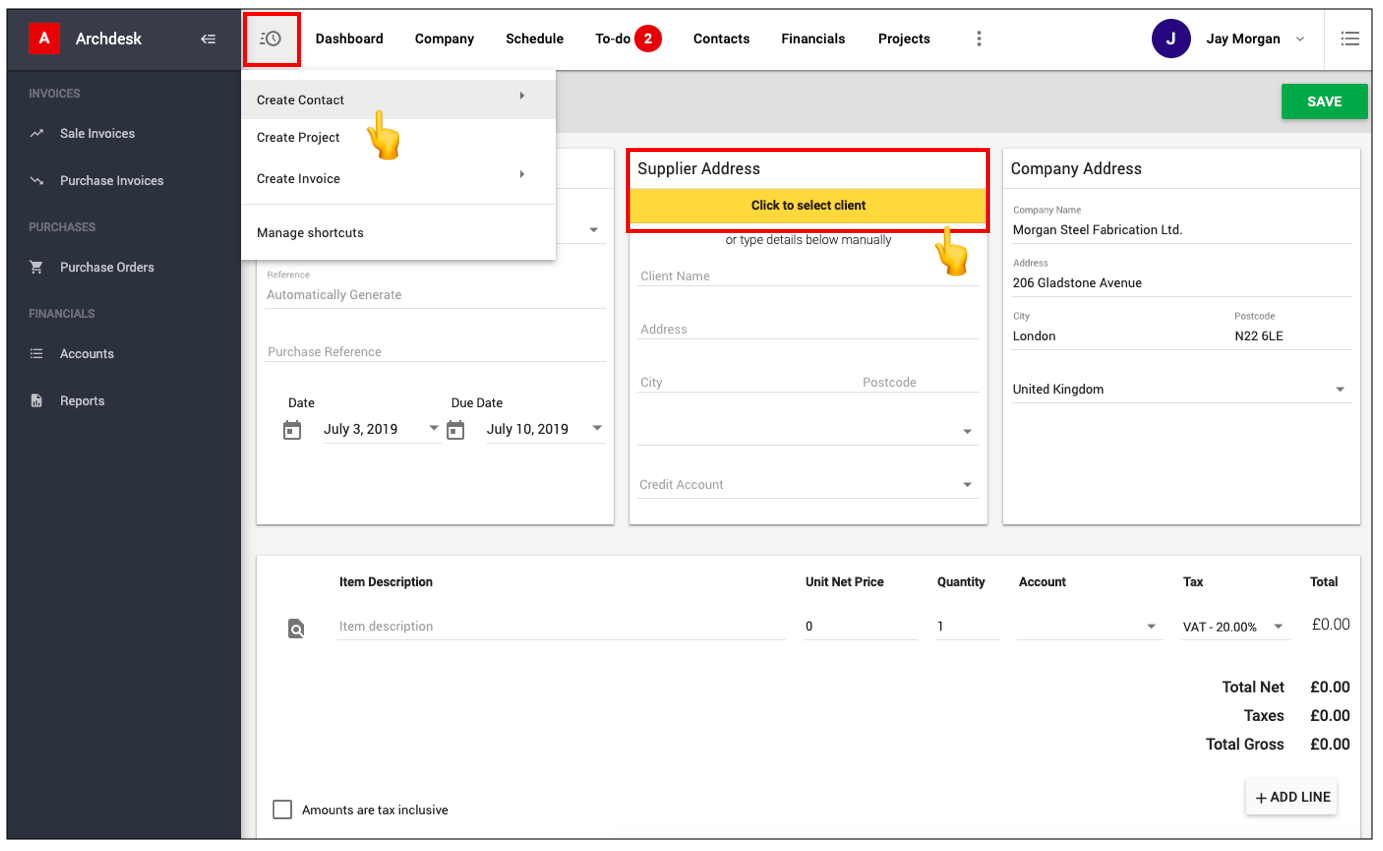
Task: Open Purchase Invoices in sidebar
Action: (111, 181)
